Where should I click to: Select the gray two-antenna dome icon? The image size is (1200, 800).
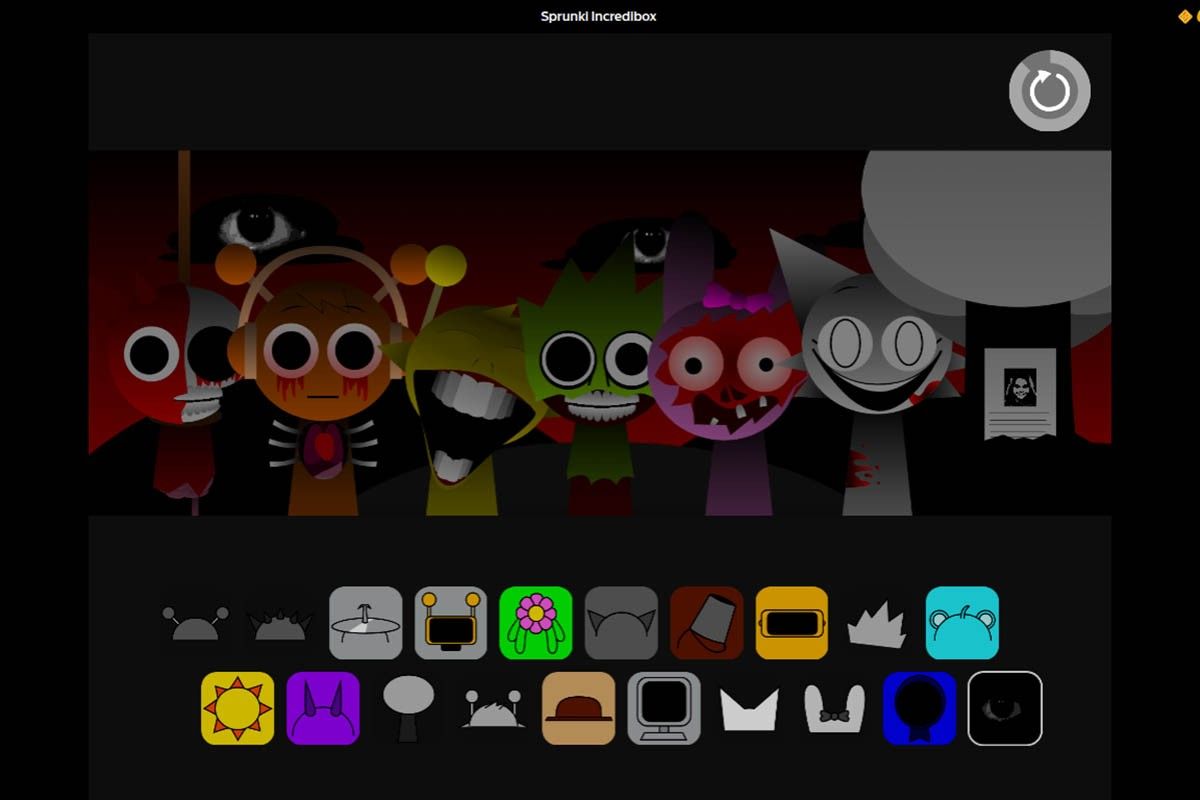[x=196, y=624]
